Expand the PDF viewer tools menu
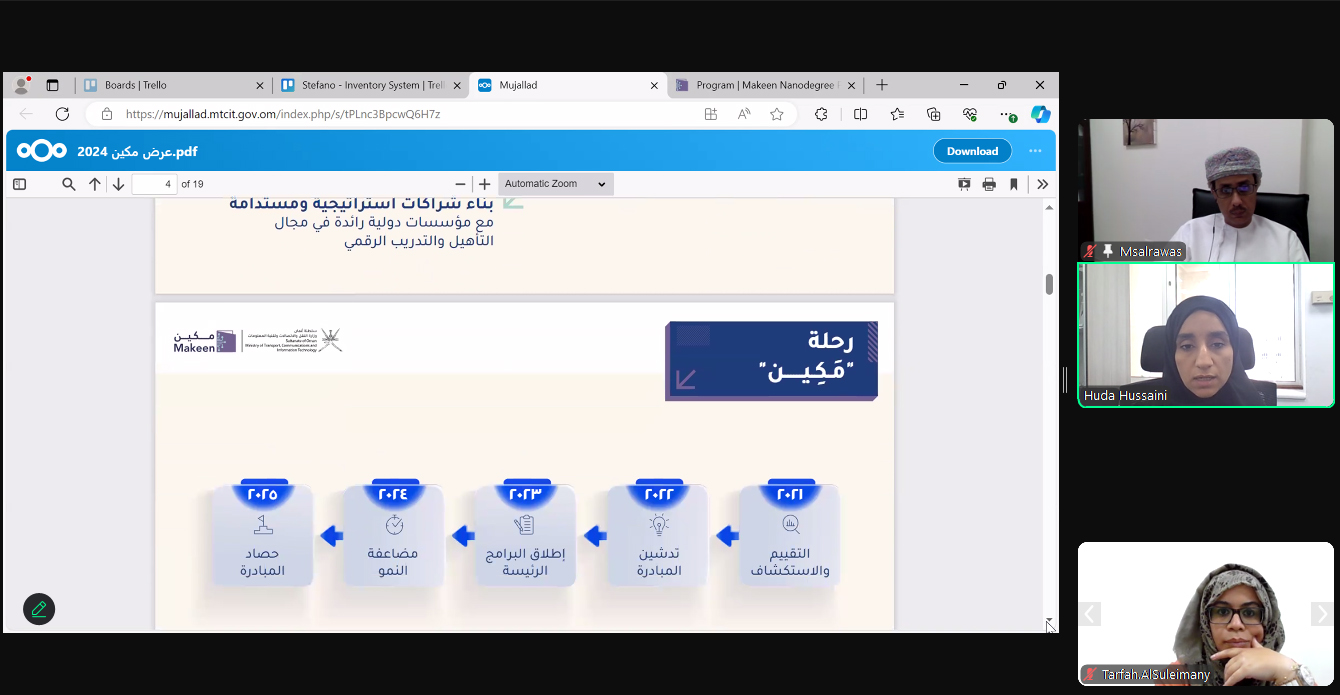This screenshot has width=1340, height=695. (x=1042, y=184)
